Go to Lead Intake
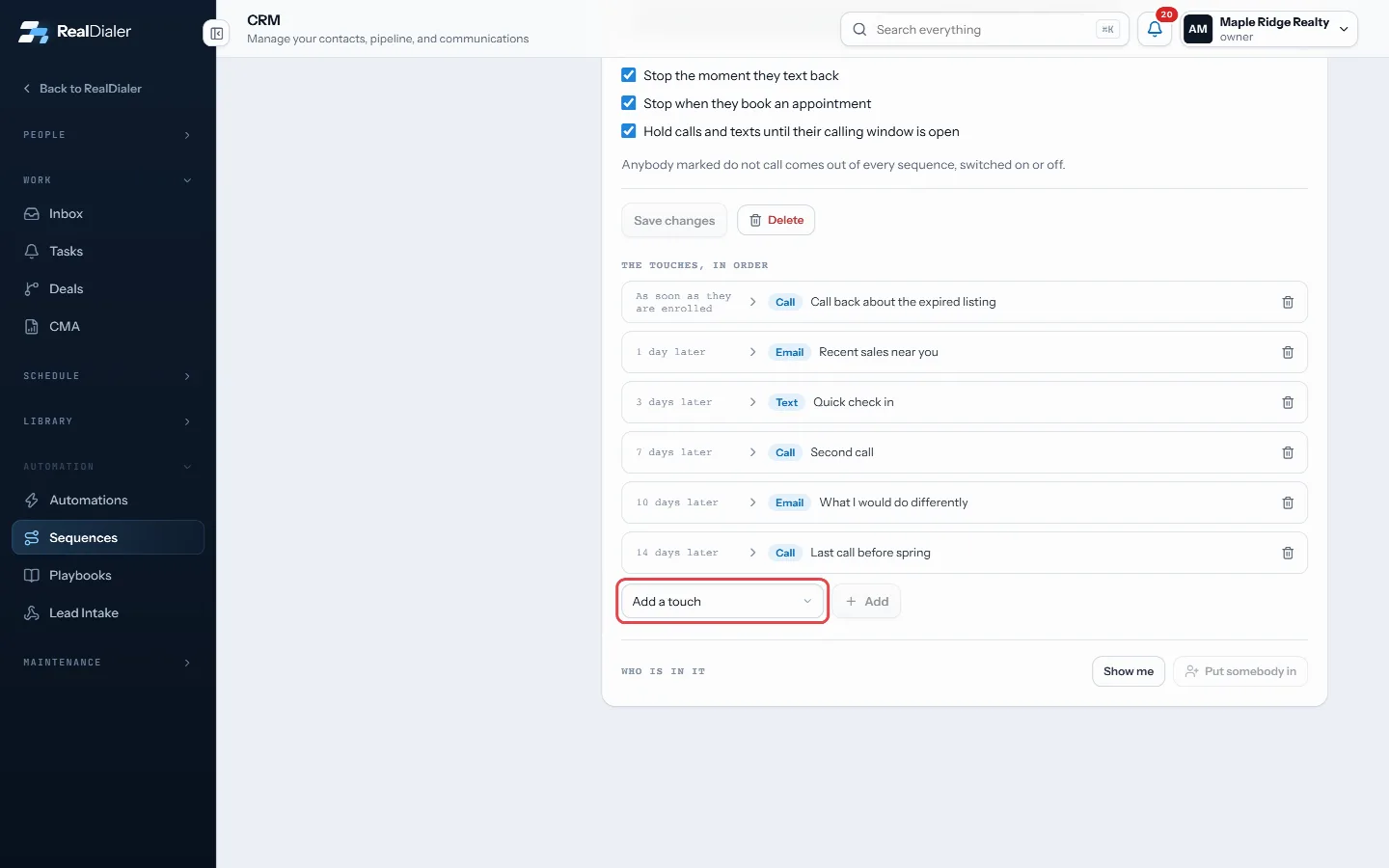The image size is (1389, 868). 108,613
